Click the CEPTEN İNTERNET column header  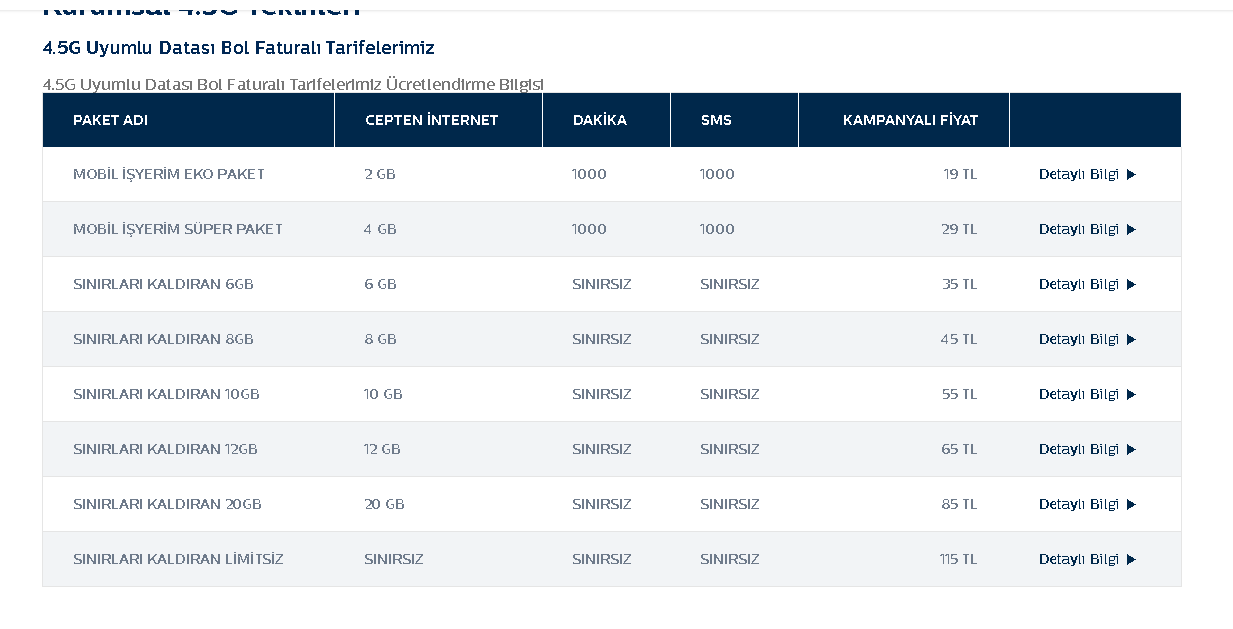[x=431, y=120]
